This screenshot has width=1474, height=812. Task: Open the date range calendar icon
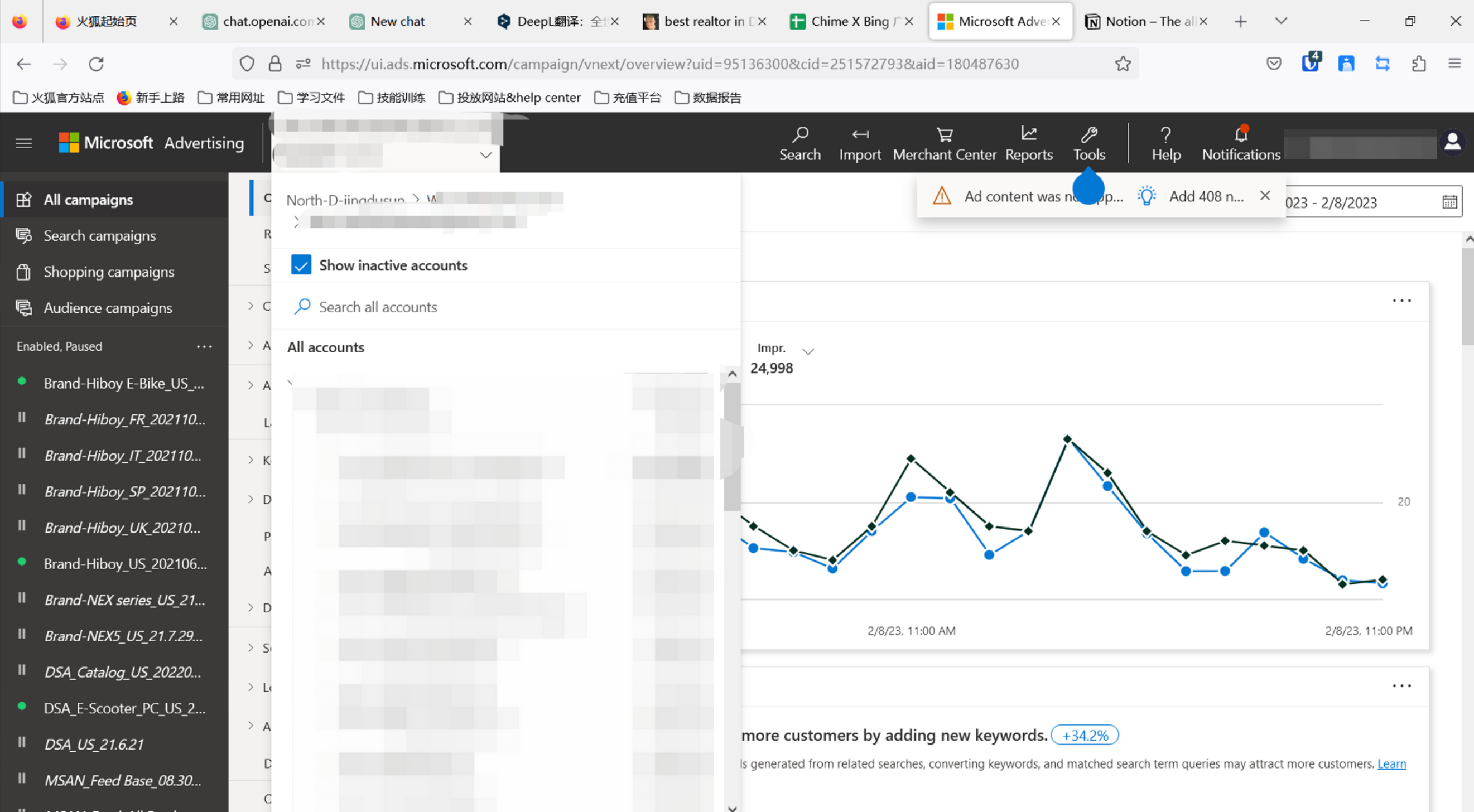pos(1449,202)
